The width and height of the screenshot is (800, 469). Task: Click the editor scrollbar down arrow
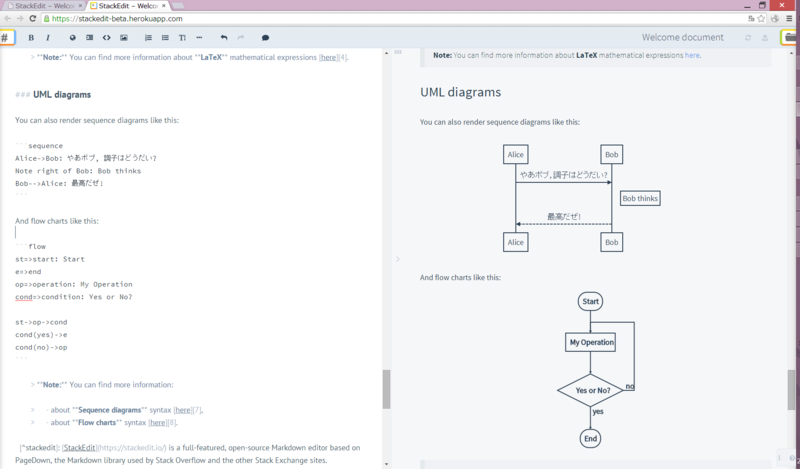tap(386, 464)
